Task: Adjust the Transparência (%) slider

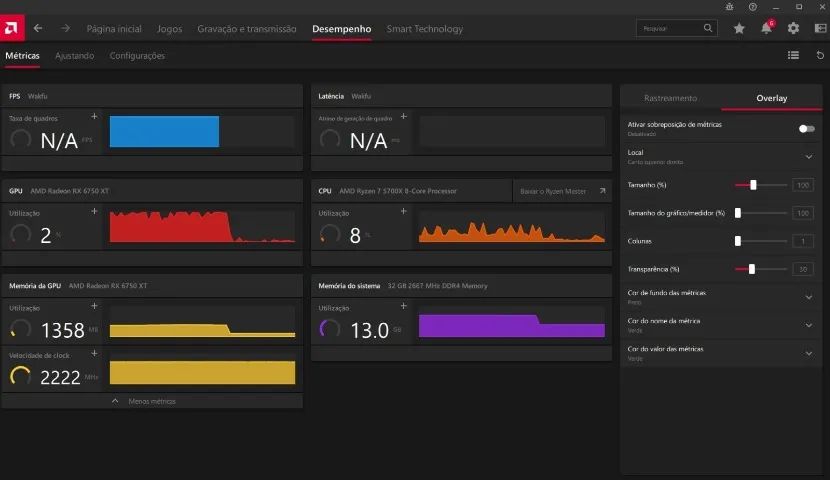Action: 761,269
